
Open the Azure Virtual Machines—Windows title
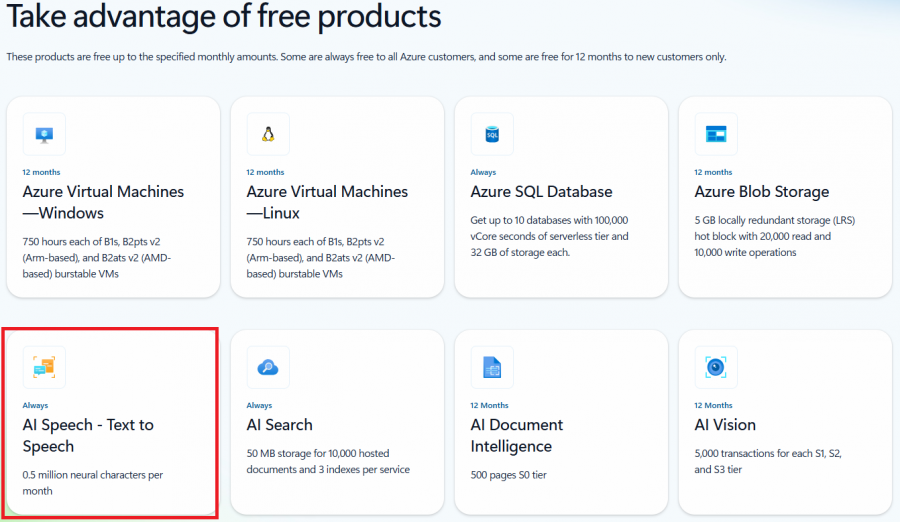103,202
